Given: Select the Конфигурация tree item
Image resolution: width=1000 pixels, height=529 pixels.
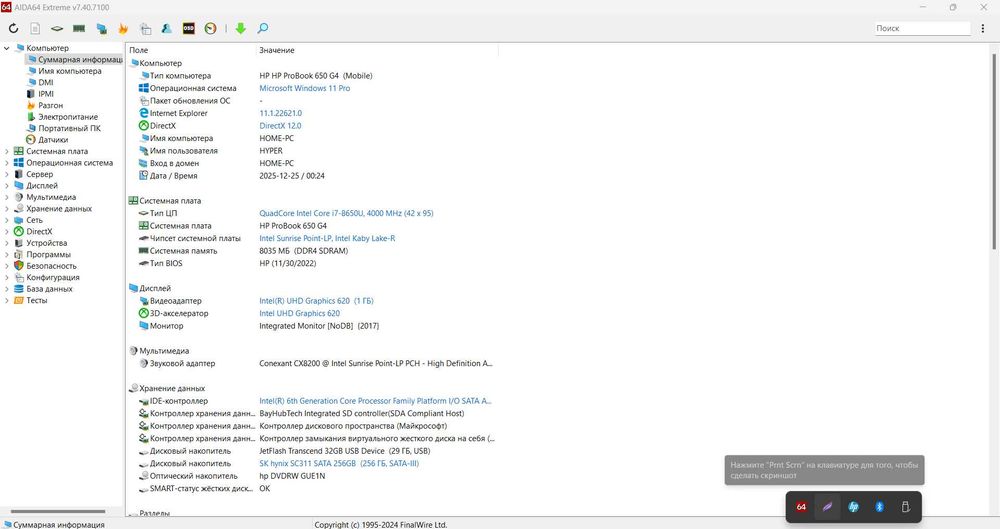Looking at the screenshot, I should point(53,278).
